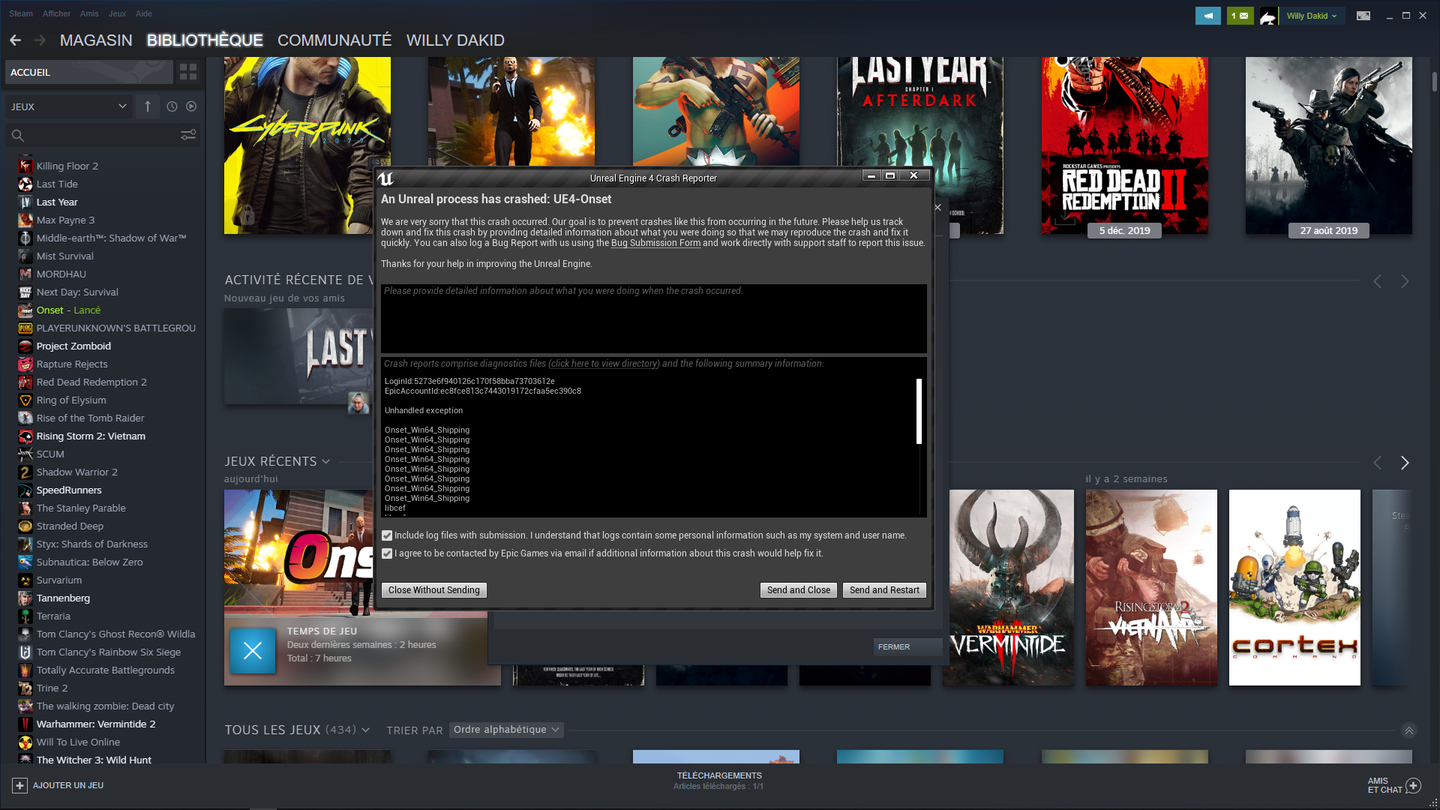The width and height of the screenshot is (1440, 810).
Task: Click the library page vertical scrollbar
Action: pyautogui.click(x=1434, y=82)
